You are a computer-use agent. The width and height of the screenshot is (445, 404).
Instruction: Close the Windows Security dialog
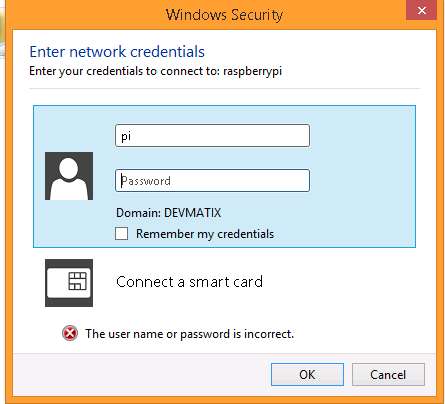(421, 10)
